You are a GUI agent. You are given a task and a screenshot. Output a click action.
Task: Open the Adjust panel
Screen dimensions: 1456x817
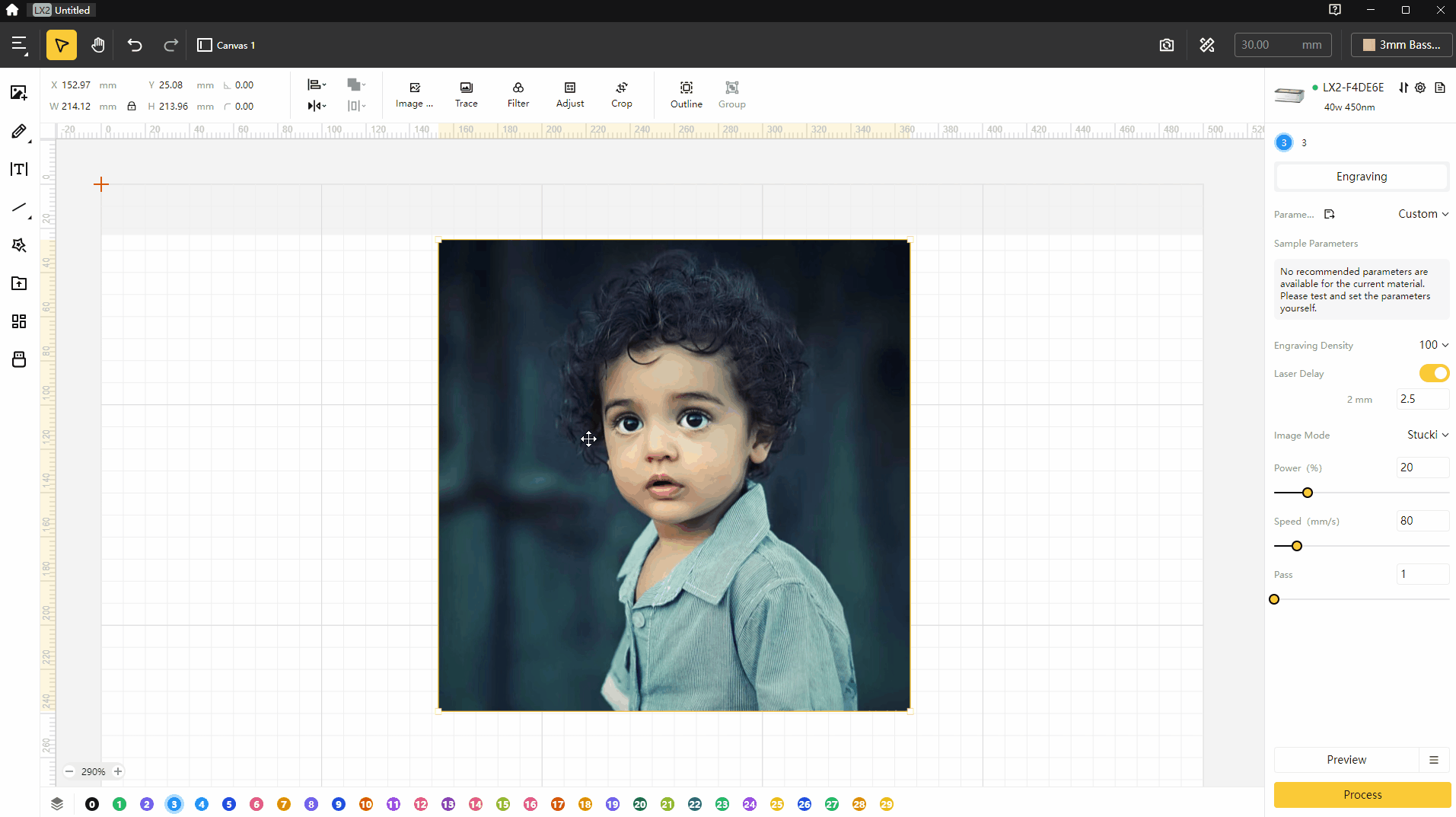(x=569, y=94)
